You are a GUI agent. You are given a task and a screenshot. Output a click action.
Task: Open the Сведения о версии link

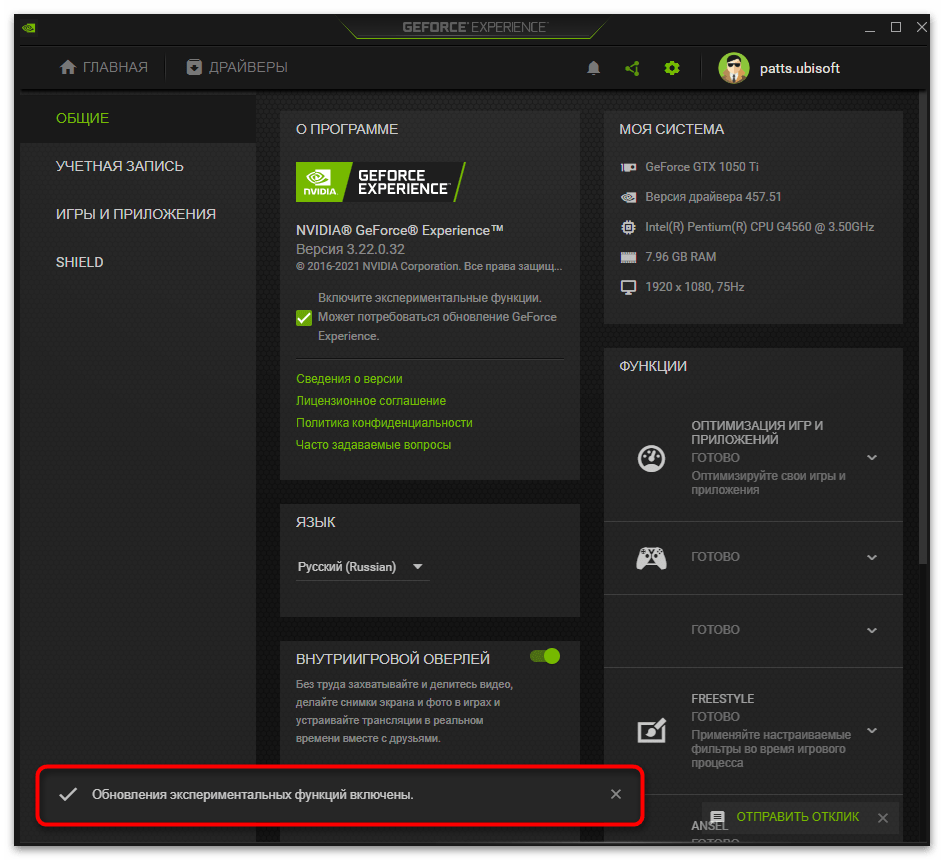(x=349, y=379)
